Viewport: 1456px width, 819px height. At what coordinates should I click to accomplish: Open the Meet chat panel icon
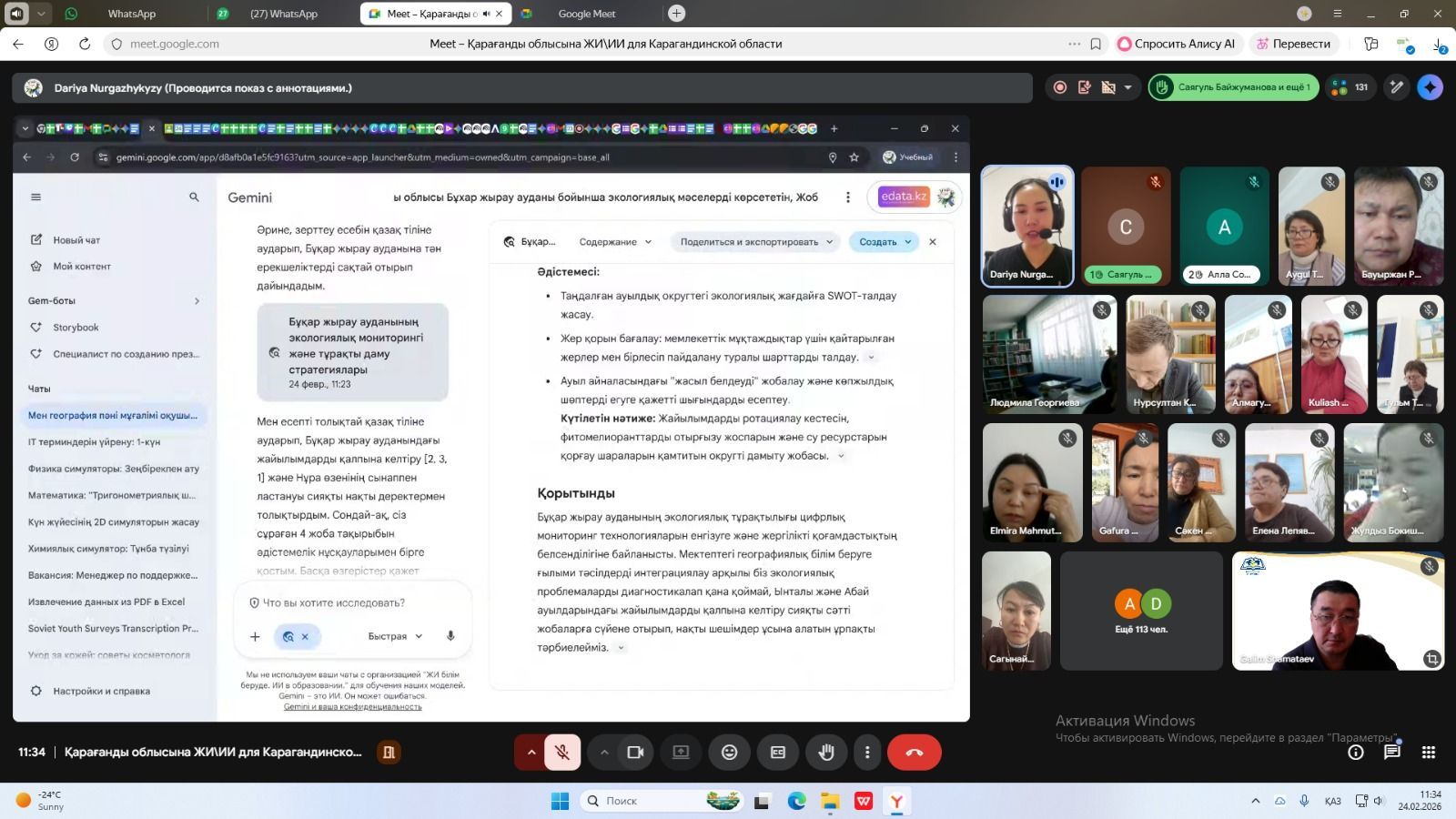1391,753
